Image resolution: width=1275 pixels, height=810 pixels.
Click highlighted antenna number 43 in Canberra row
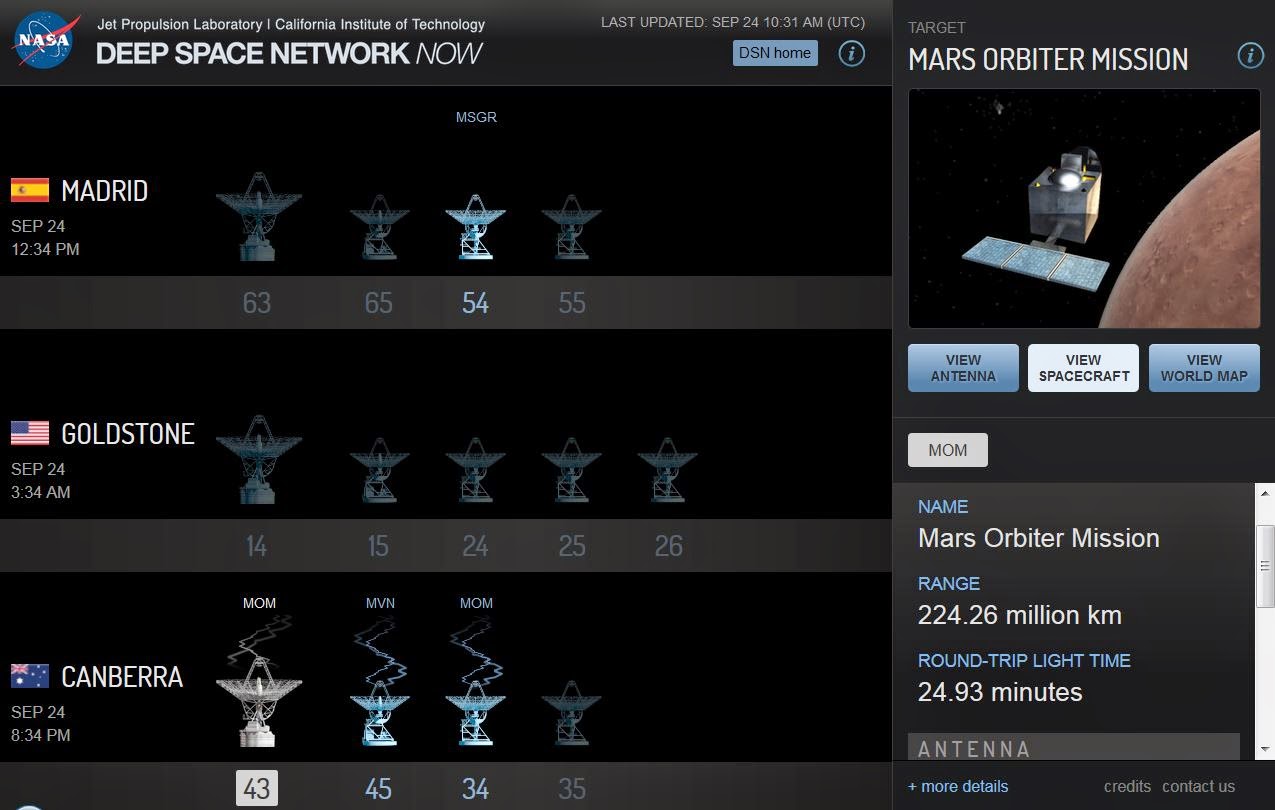(x=257, y=788)
